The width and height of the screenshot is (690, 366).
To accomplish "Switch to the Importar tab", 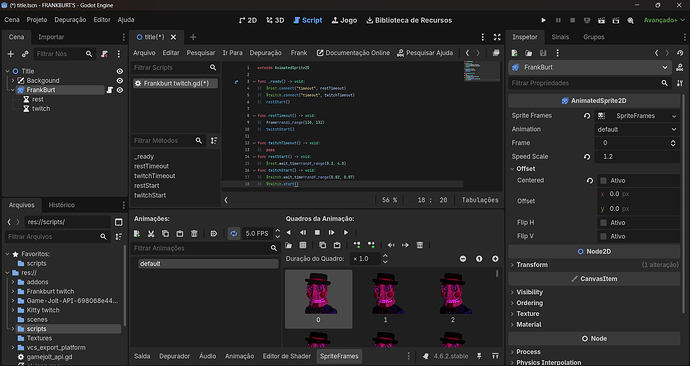I will point(51,37).
